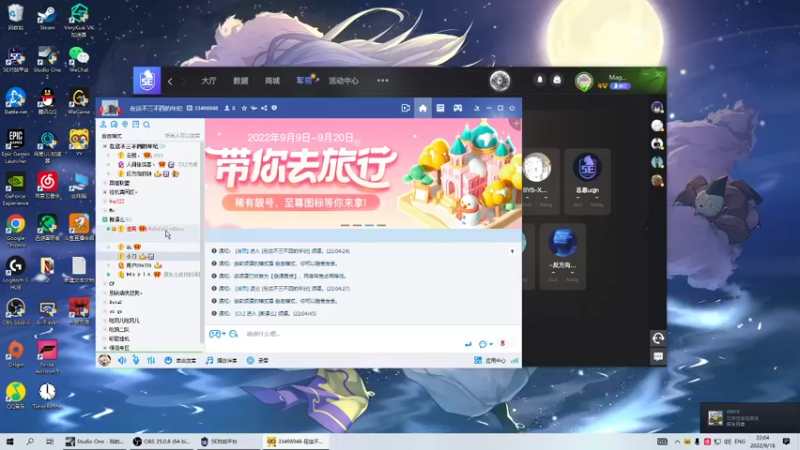Click the 5E logo in the platform header
Screen dimensions: 800x450
coord(147,81)
